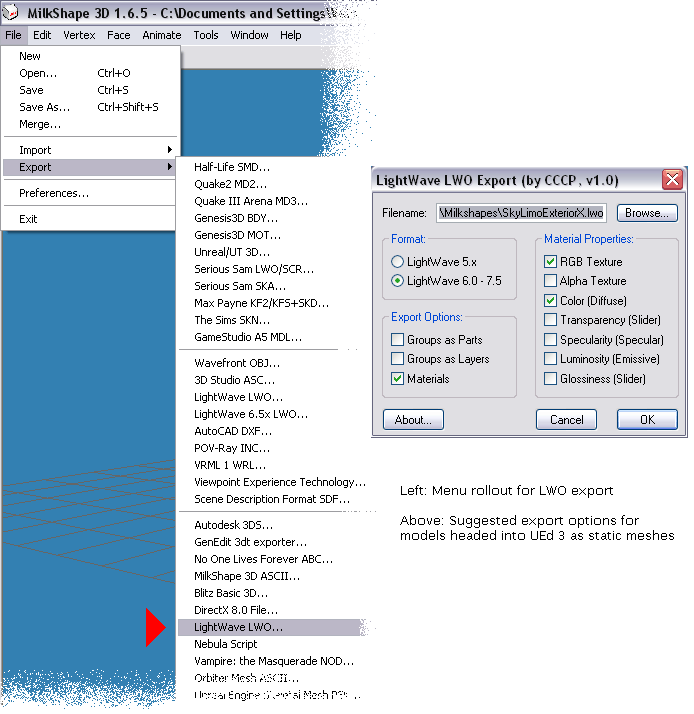Expand the Export submenu
The width and height of the screenshot is (694, 714).
pos(89,167)
